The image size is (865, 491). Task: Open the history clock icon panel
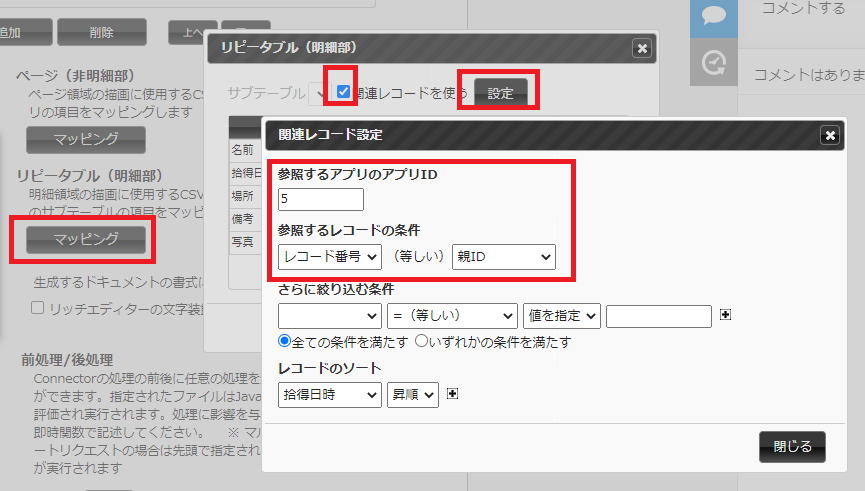tap(713, 63)
